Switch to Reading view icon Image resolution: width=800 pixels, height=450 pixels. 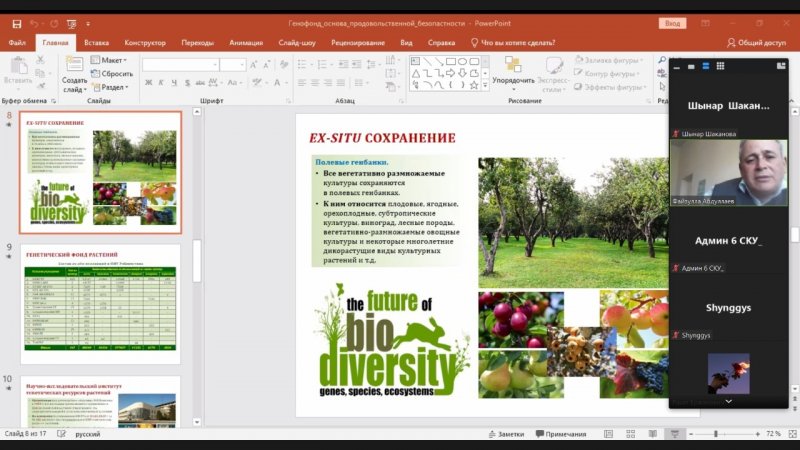[x=653, y=434]
